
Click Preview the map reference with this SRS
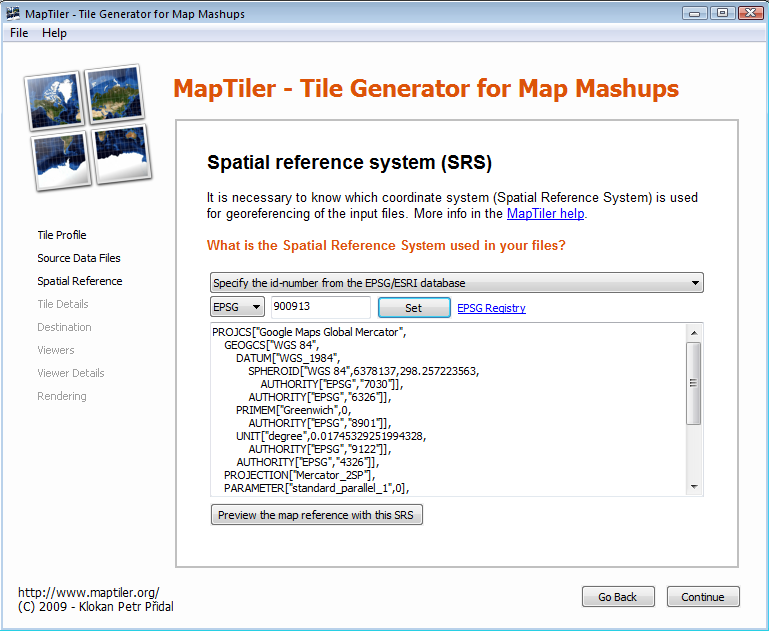(x=317, y=515)
